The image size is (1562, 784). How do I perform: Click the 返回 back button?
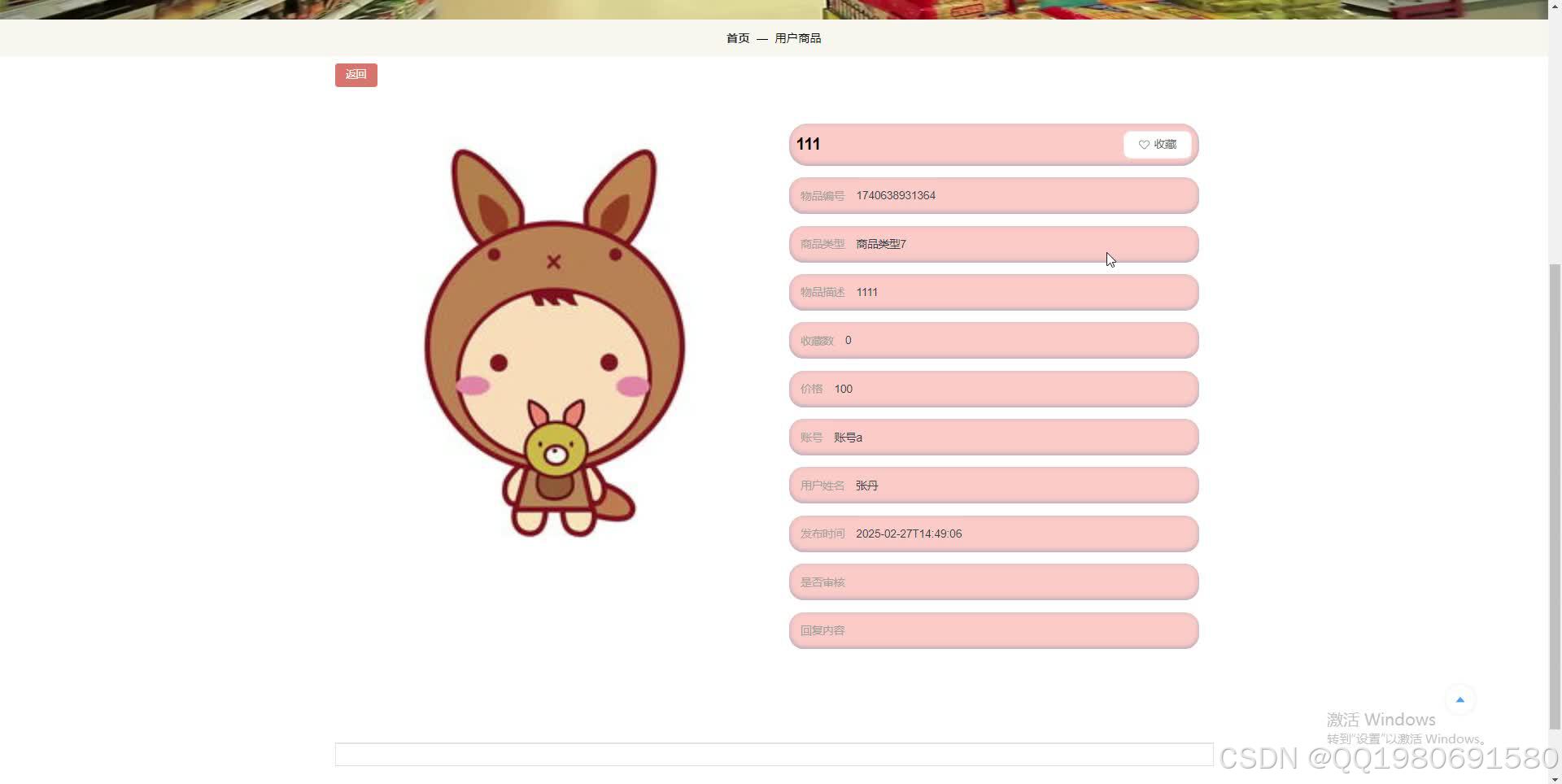(x=356, y=74)
